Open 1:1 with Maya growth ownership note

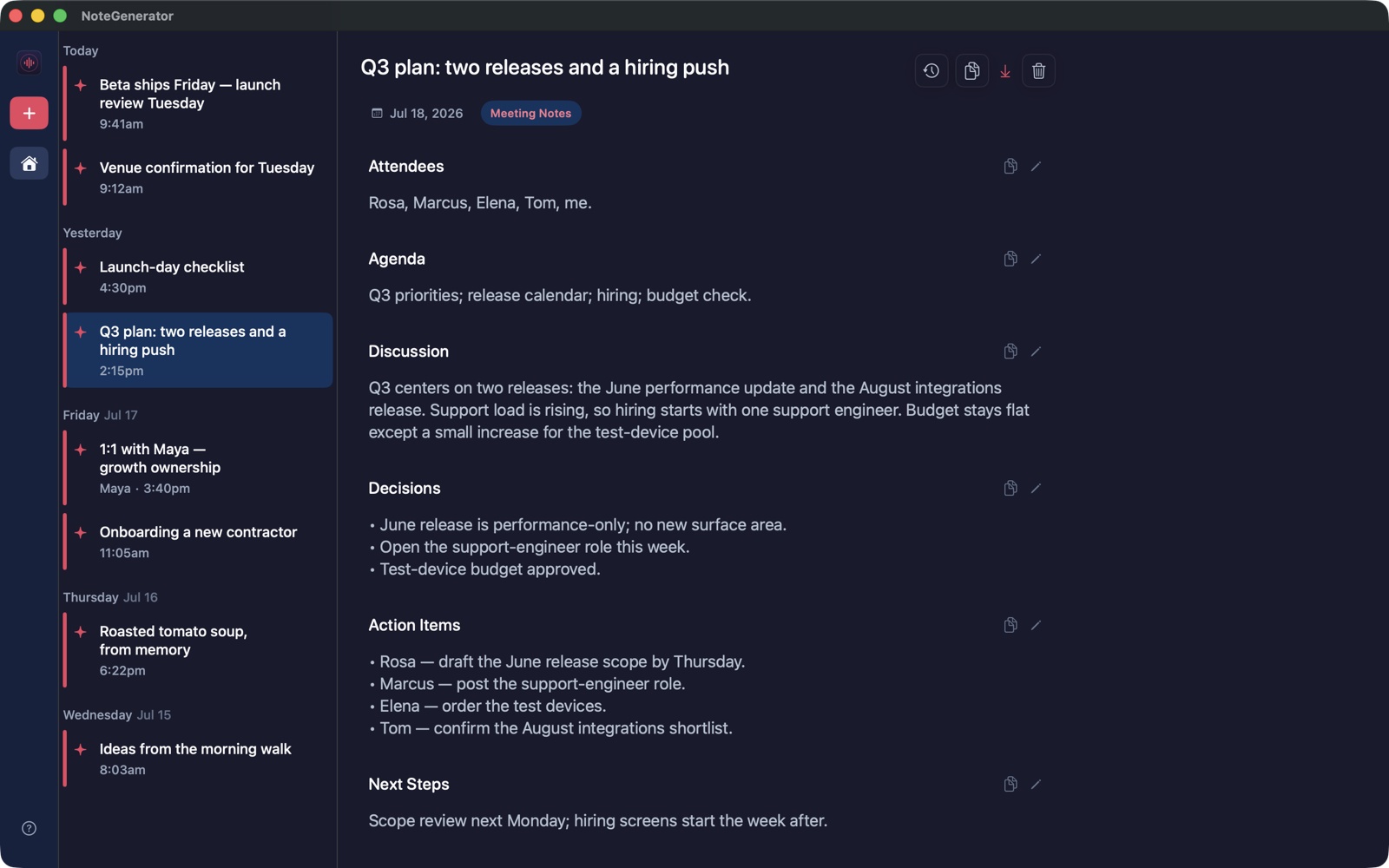pyautogui.click(x=198, y=468)
